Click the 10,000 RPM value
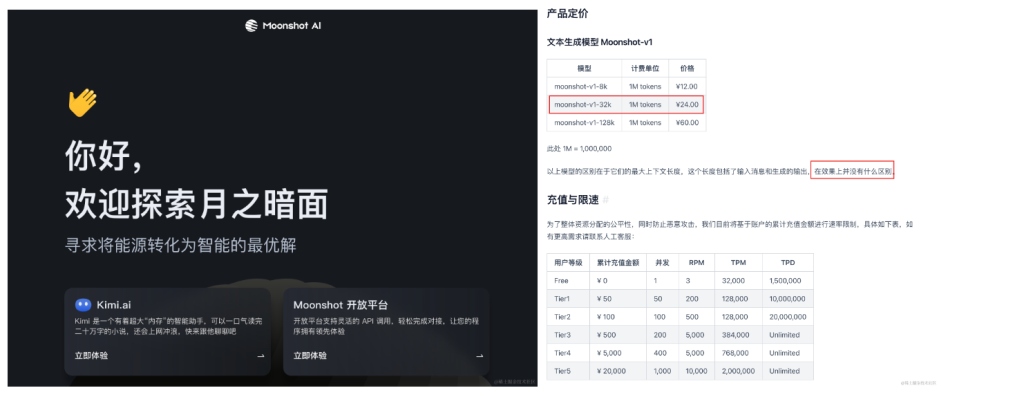The width and height of the screenshot is (1024, 397). coord(696,371)
